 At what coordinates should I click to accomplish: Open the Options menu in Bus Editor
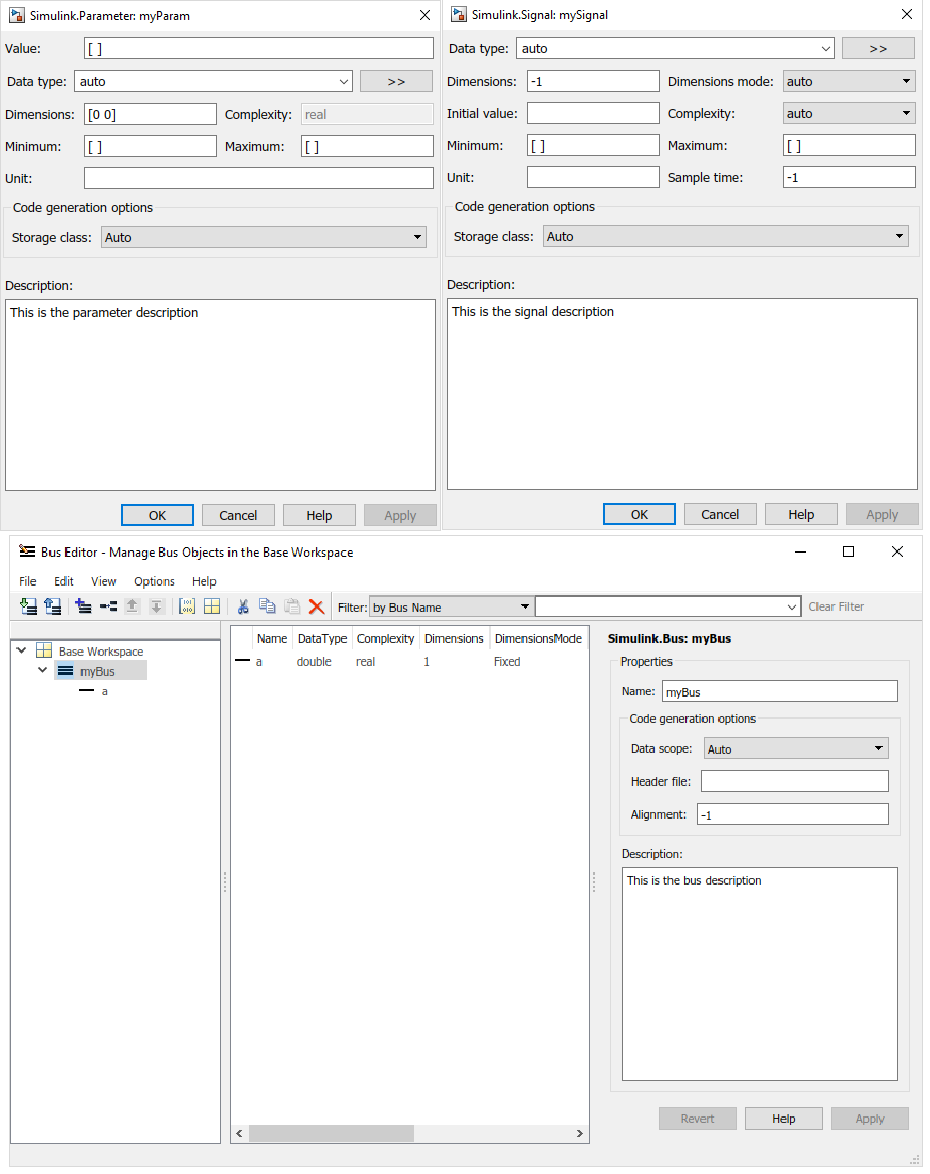click(x=154, y=581)
